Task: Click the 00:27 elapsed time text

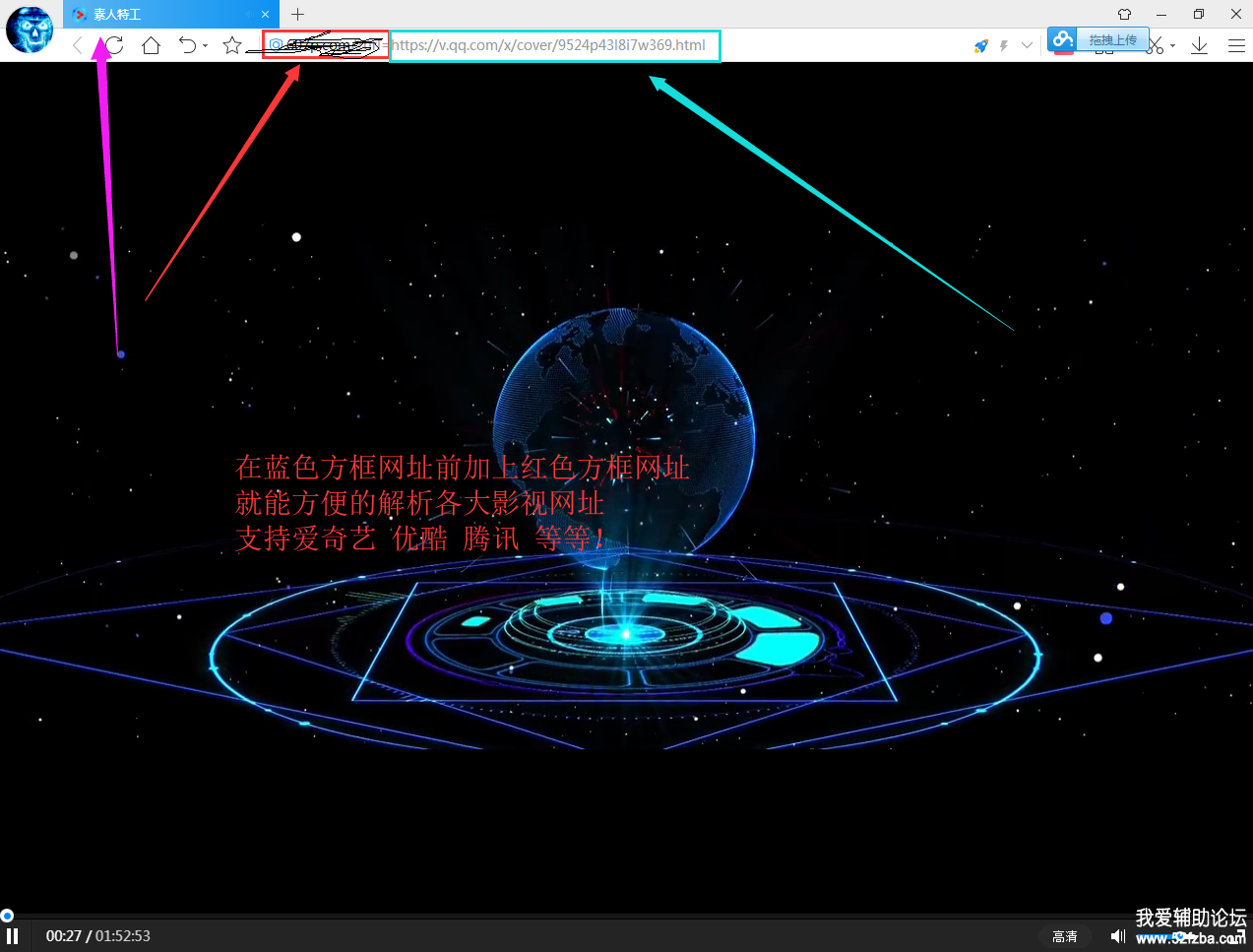Action: pyautogui.click(x=63, y=936)
